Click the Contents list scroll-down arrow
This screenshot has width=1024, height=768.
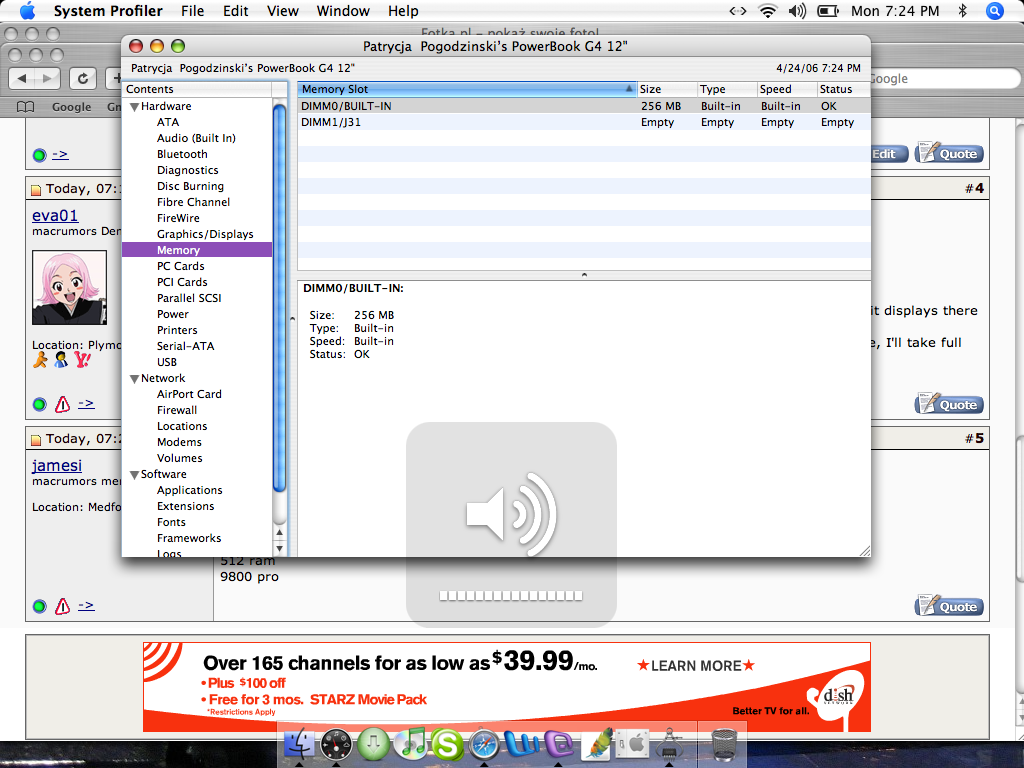click(x=280, y=549)
